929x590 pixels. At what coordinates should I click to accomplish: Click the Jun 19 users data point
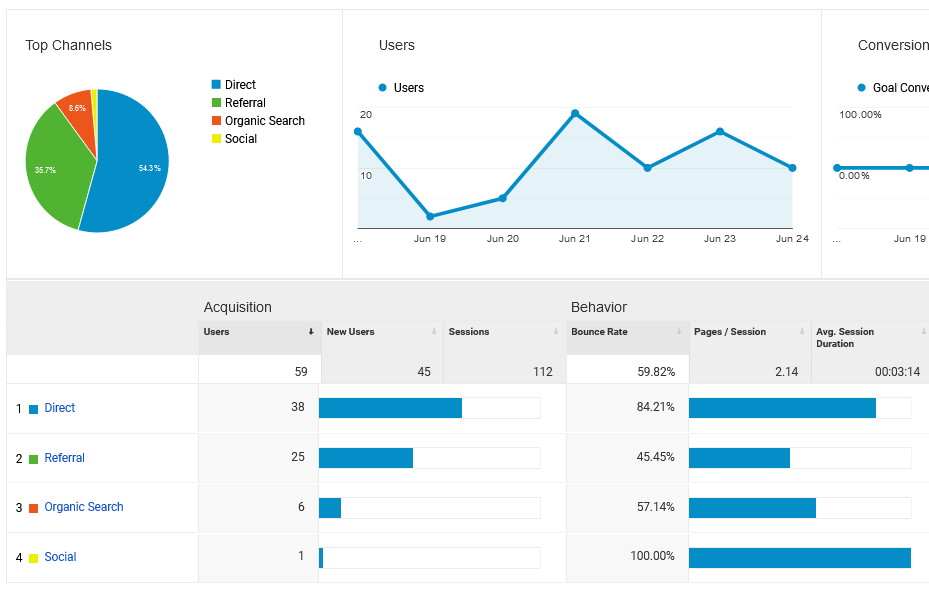click(x=430, y=216)
